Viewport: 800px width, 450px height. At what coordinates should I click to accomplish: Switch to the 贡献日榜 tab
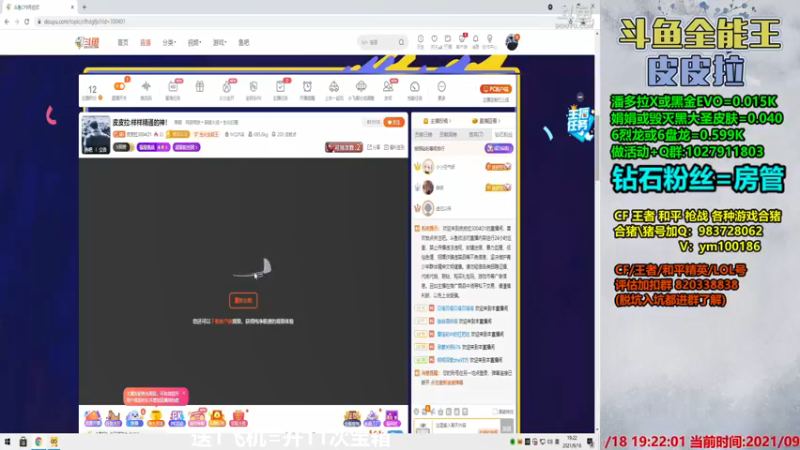423,135
